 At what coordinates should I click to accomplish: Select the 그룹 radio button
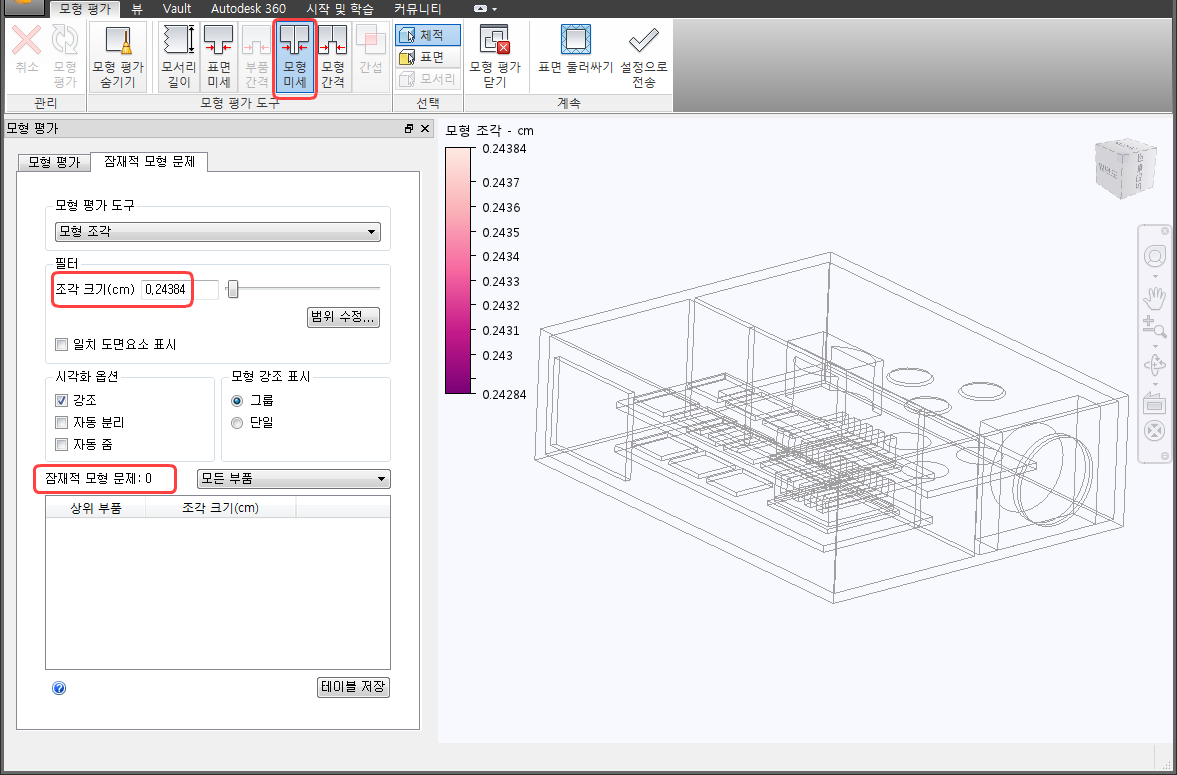[x=237, y=401]
